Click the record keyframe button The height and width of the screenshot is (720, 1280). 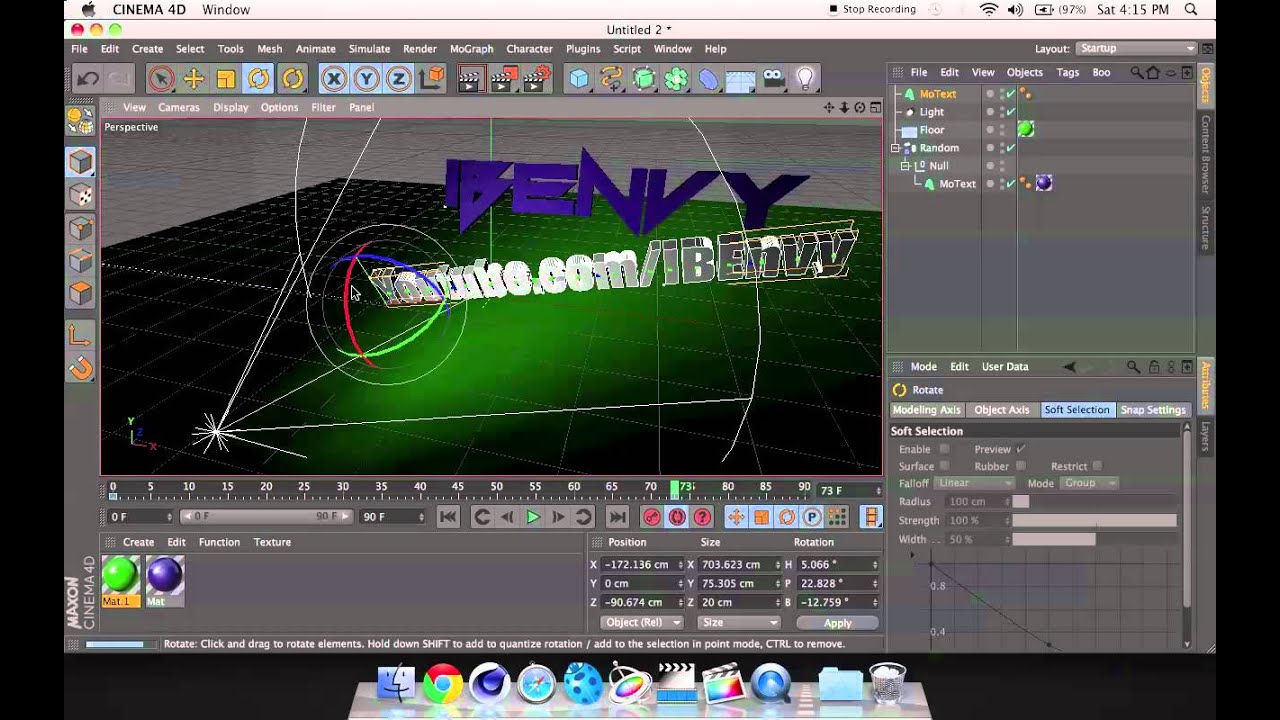652,517
